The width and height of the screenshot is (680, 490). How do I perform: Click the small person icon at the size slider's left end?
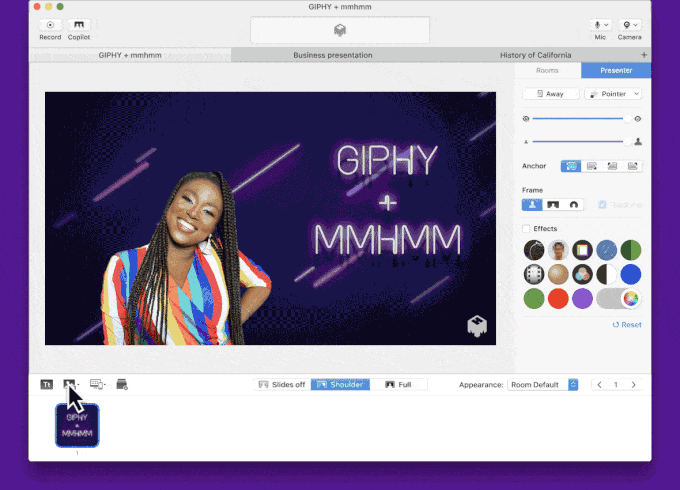click(526, 142)
